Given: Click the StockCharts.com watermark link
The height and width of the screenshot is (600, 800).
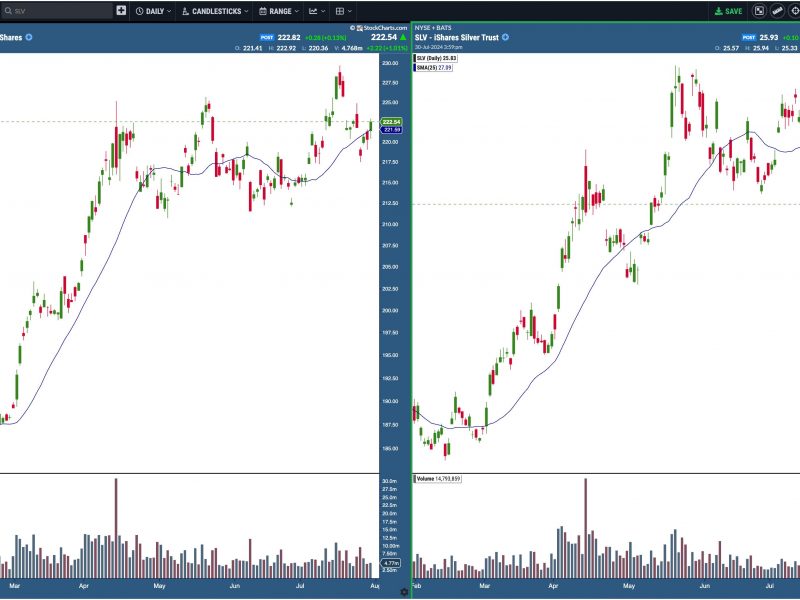Looking at the screenshot, I should point(379,28).
